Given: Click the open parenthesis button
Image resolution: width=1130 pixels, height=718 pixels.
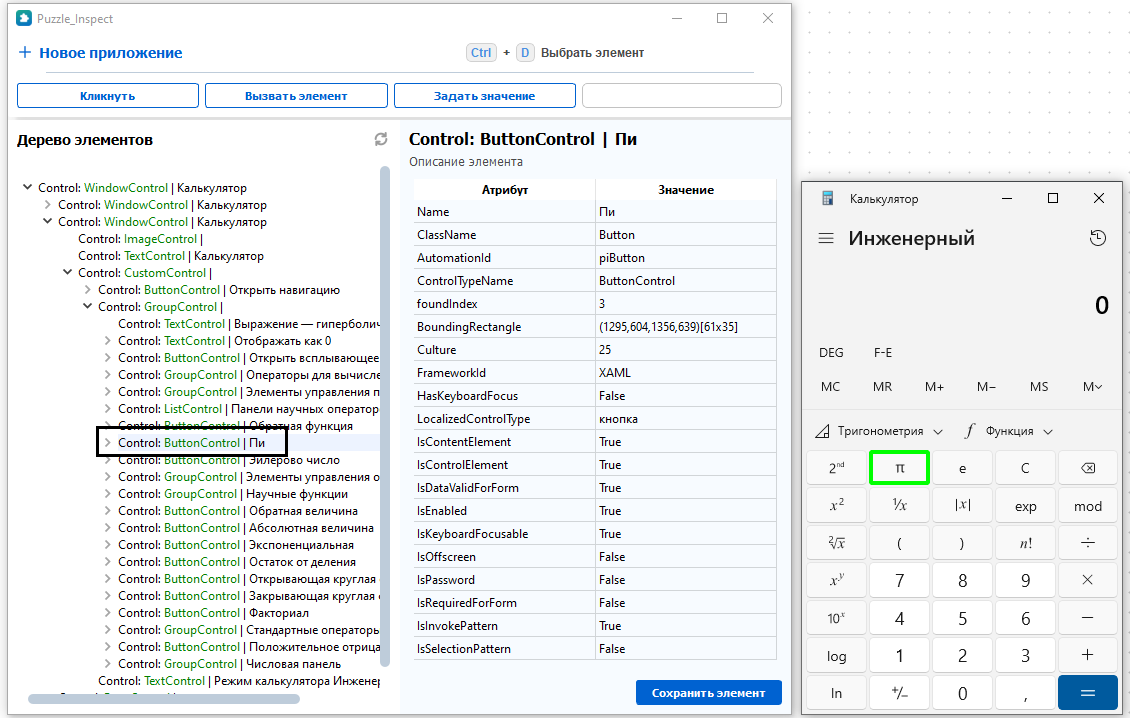Looking at the screenshot, I should point(899,544).
